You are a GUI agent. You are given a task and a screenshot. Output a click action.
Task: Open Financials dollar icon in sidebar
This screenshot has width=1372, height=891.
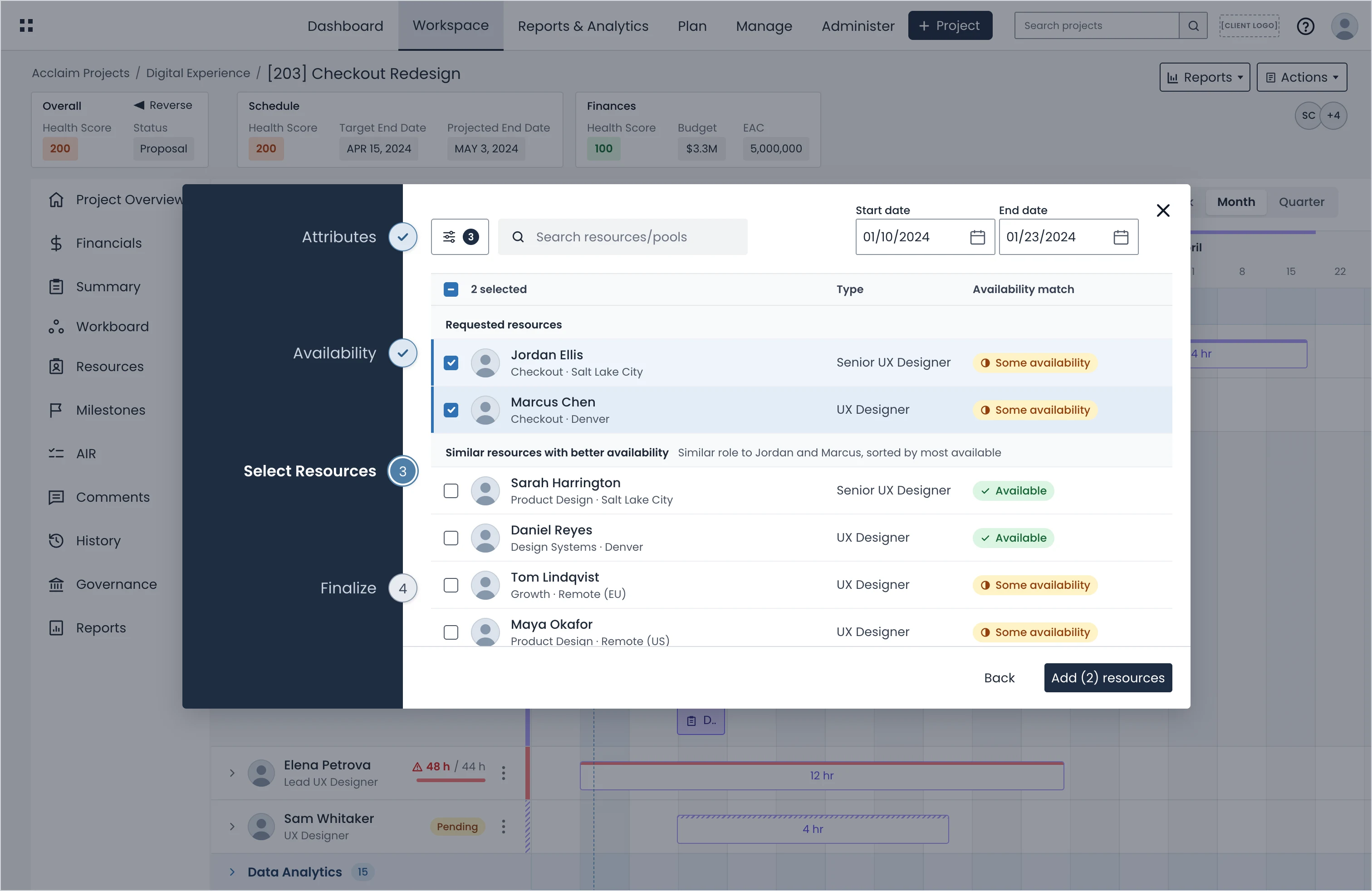[56, 243]
